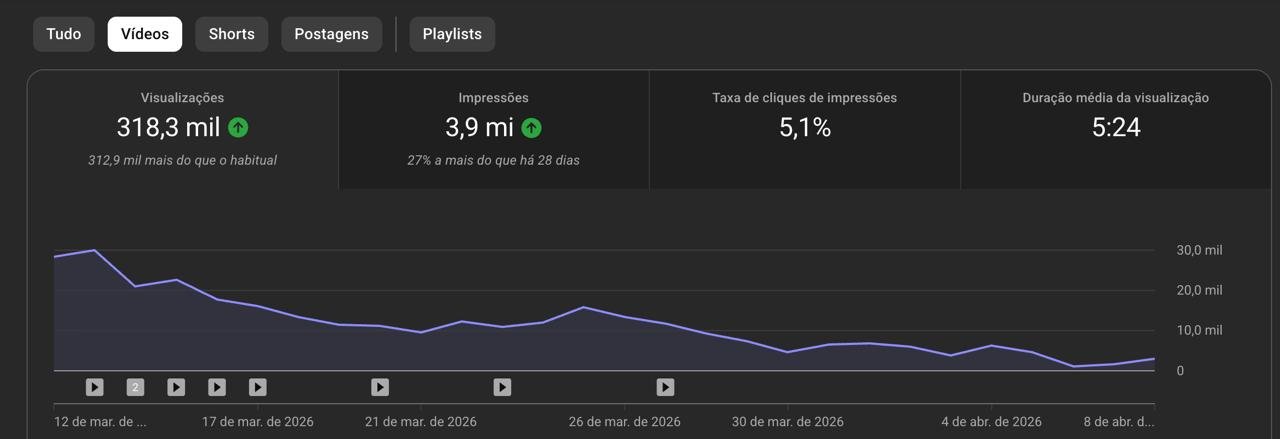The width and height of the screenshot is (1280, 439).
Task: Select the Shorts tab
Action: click(231, 34)
